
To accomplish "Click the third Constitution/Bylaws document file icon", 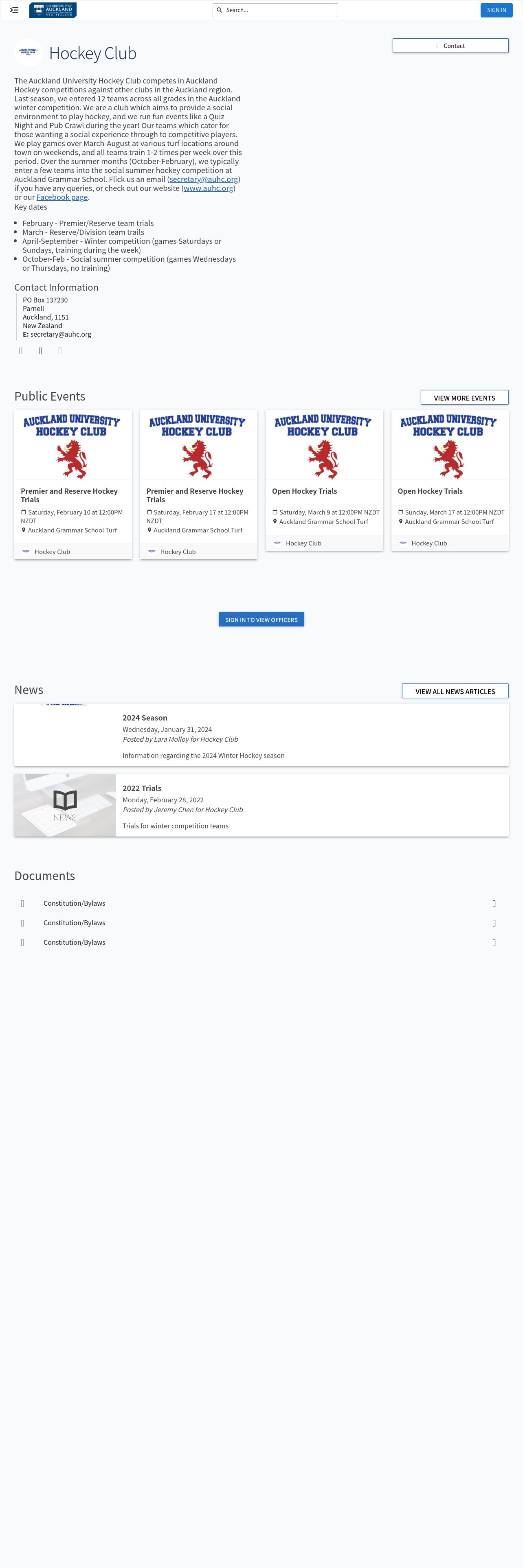I will (22, 943).
